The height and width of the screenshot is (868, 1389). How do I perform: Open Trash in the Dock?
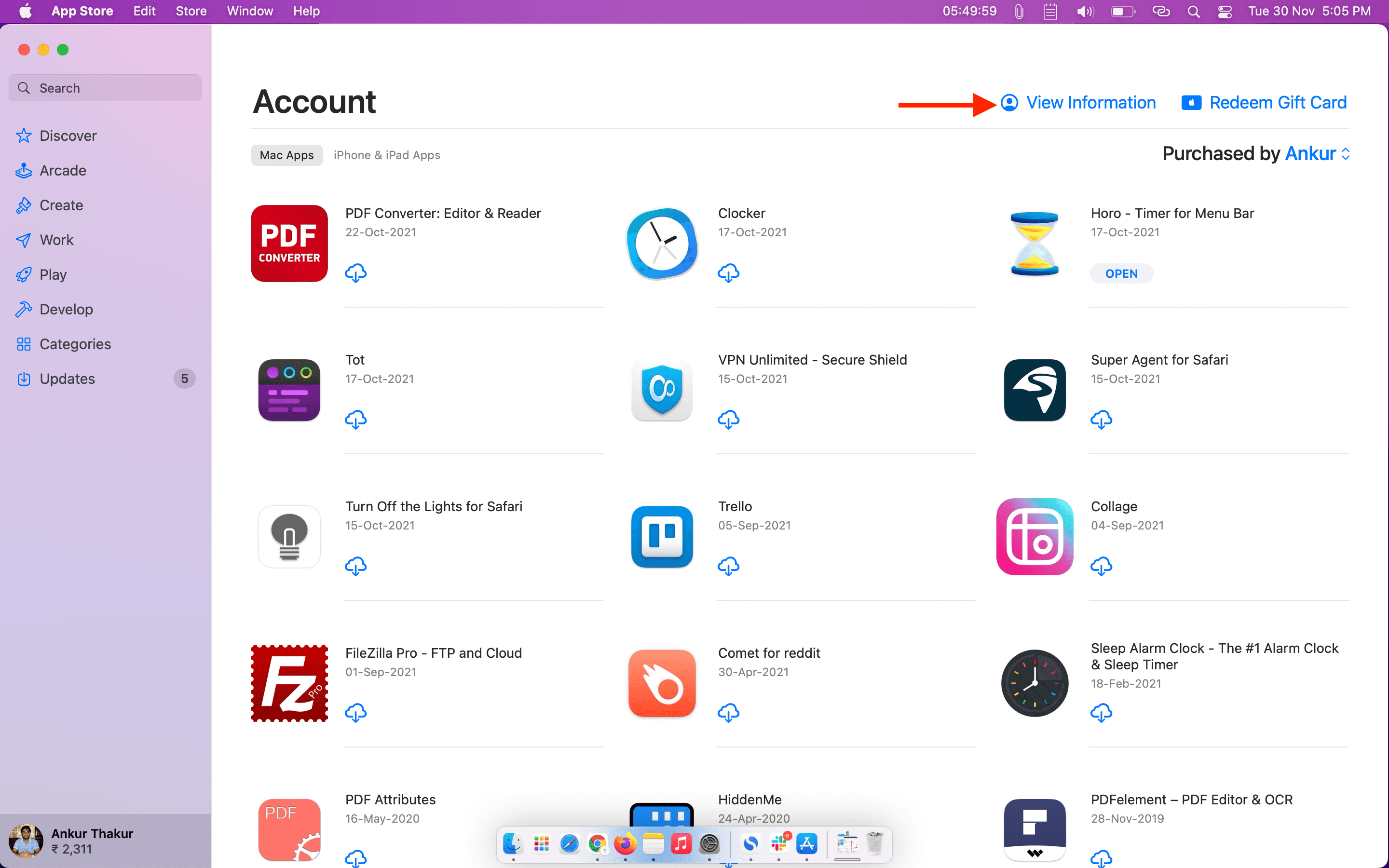point(875,844)
